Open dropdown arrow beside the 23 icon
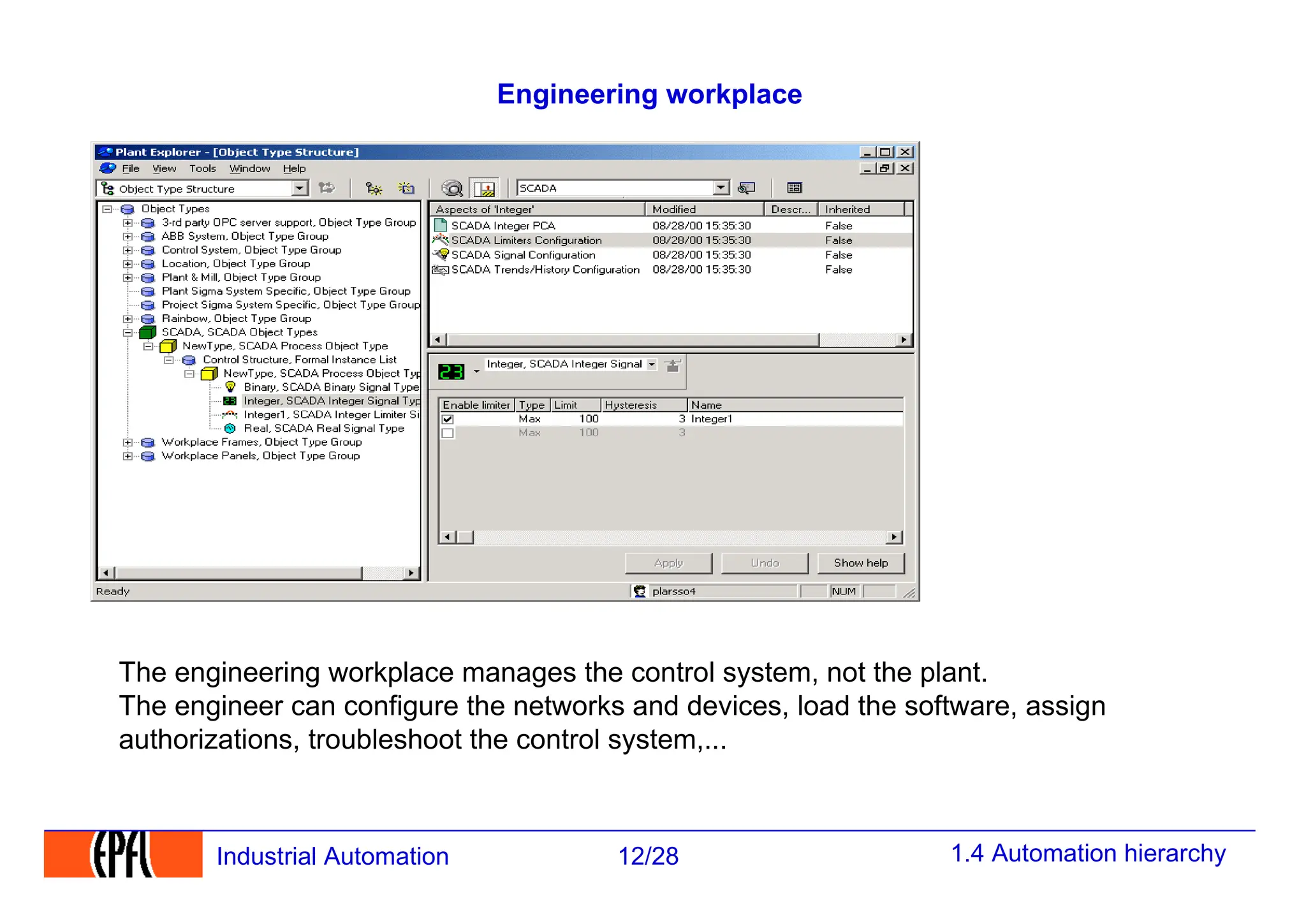The width and height of the screenshot is (1306, 924). [x=476, y=371]
